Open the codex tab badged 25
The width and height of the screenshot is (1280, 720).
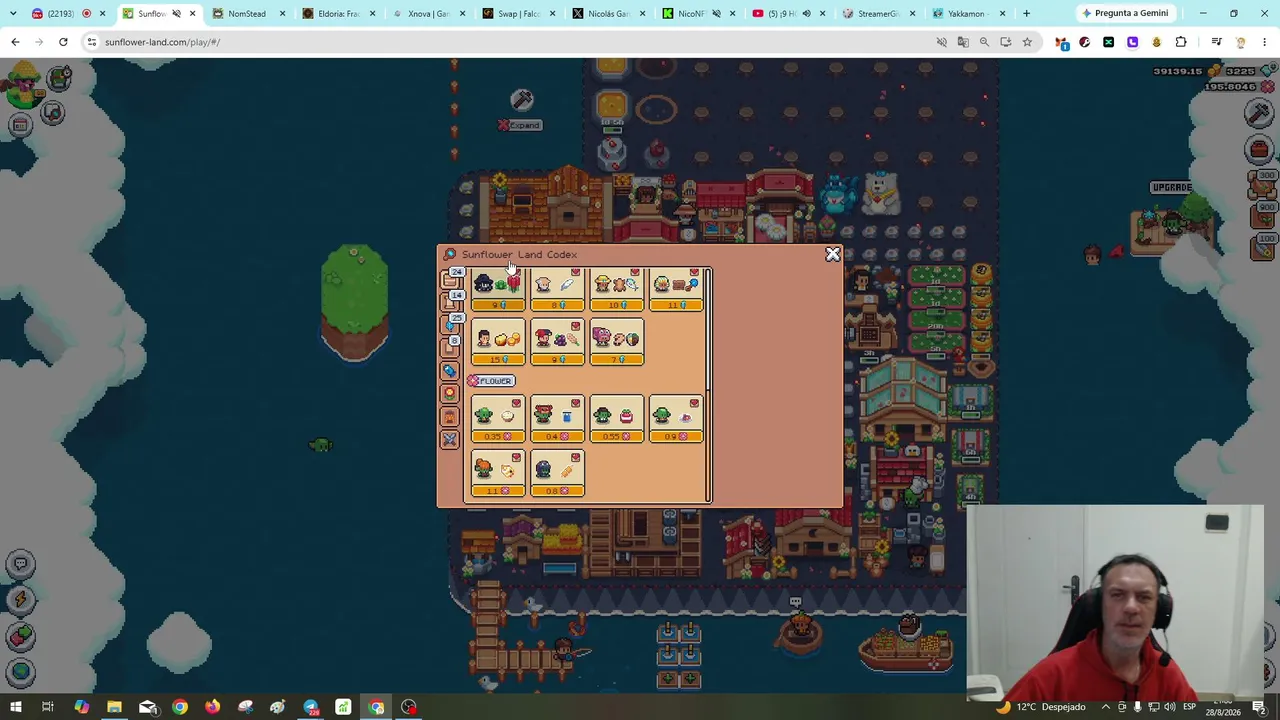pos(452,325)
